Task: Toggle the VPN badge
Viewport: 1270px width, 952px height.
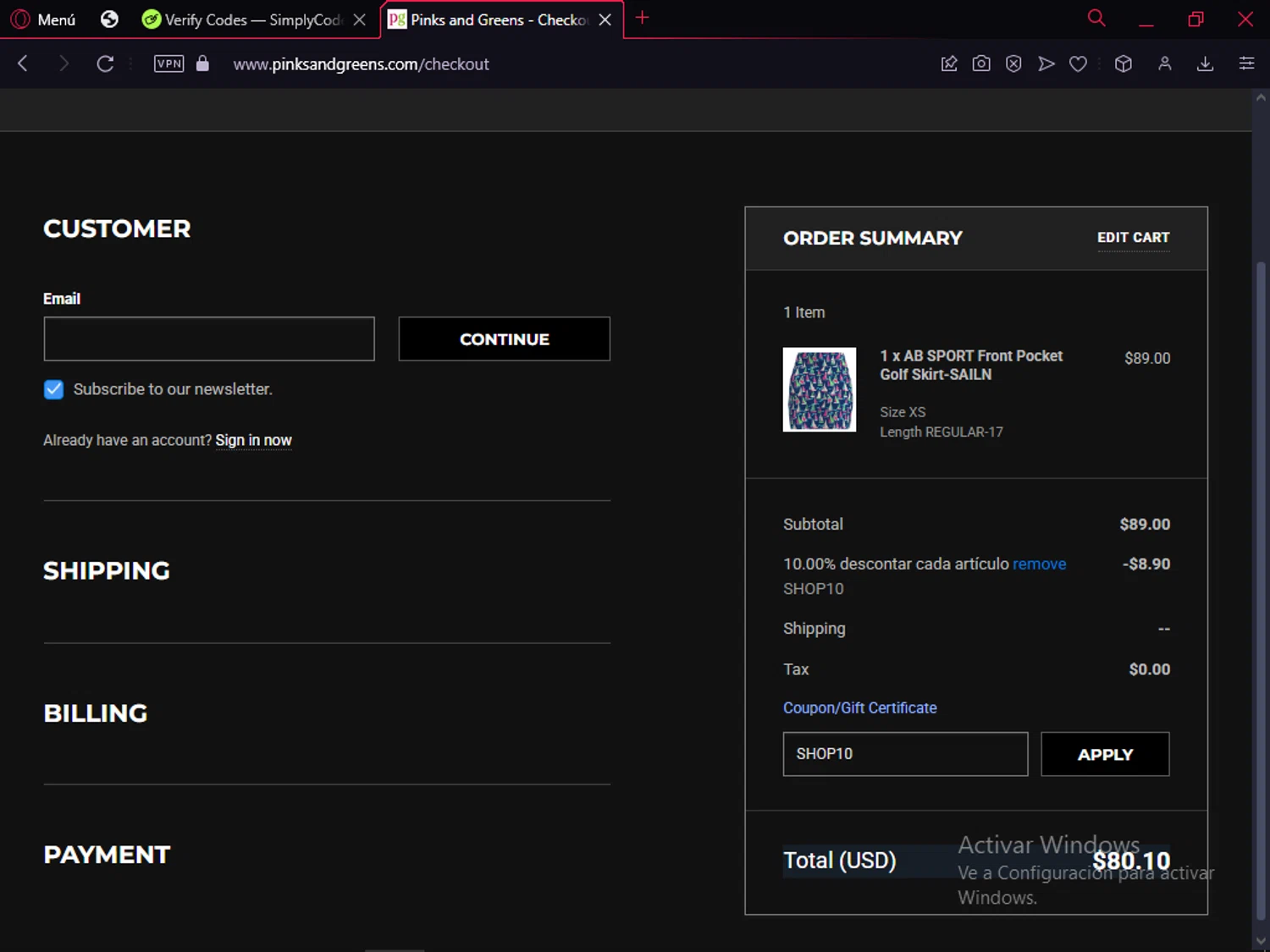Action: click(169, 63)
